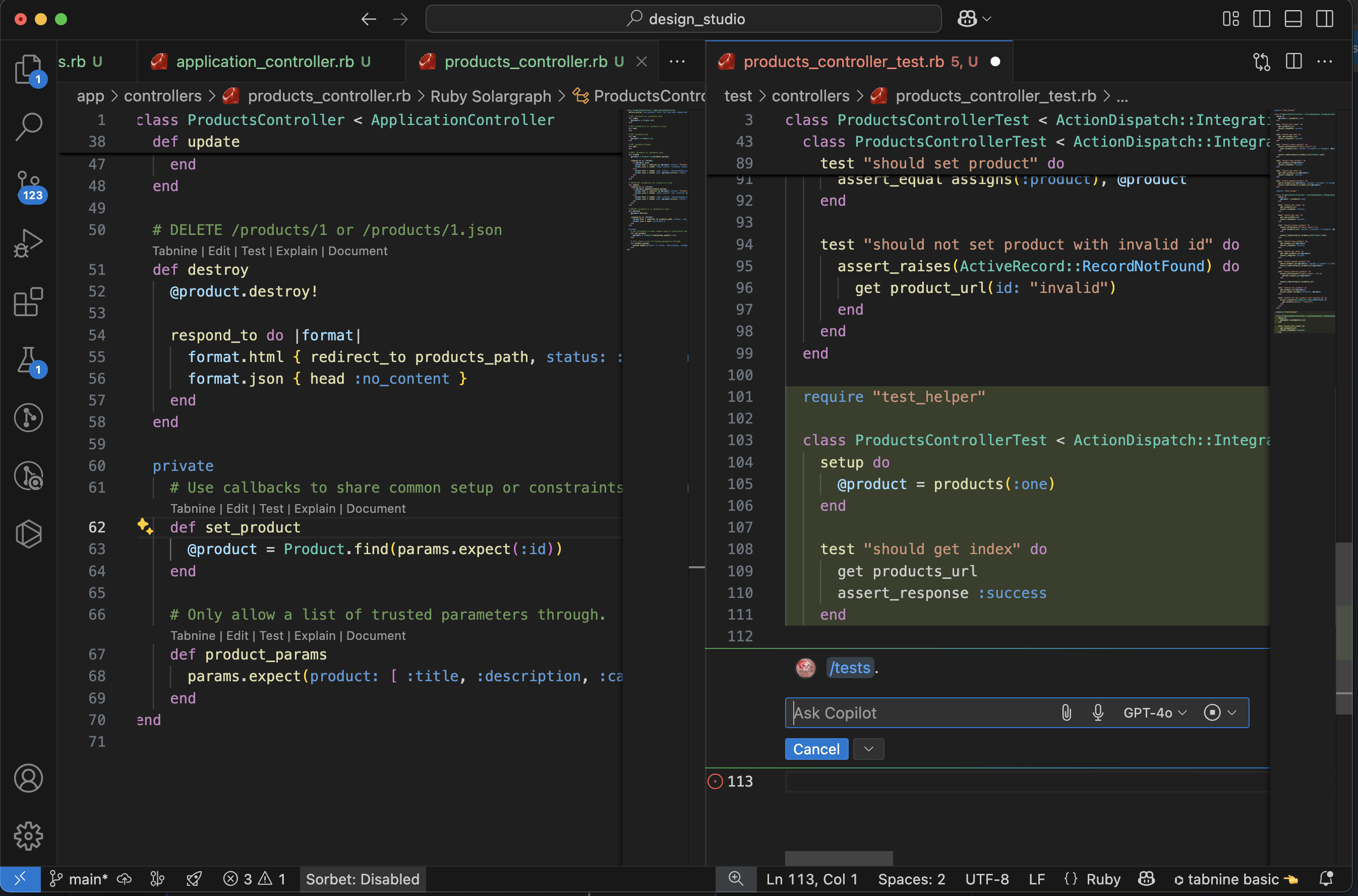
Task: Open the Run and Debug view
Action: pos(29,244)
